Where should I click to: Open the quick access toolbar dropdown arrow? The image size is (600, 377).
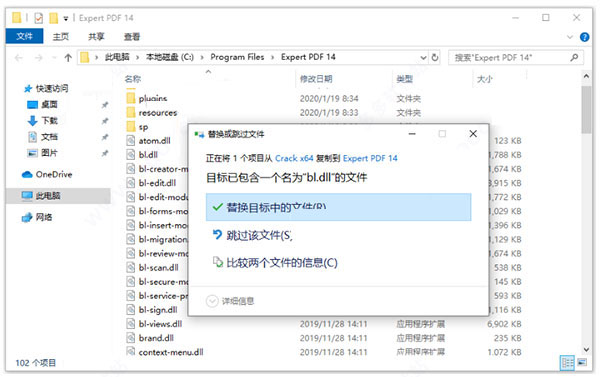pyautogui.click(x=66, y=18)
